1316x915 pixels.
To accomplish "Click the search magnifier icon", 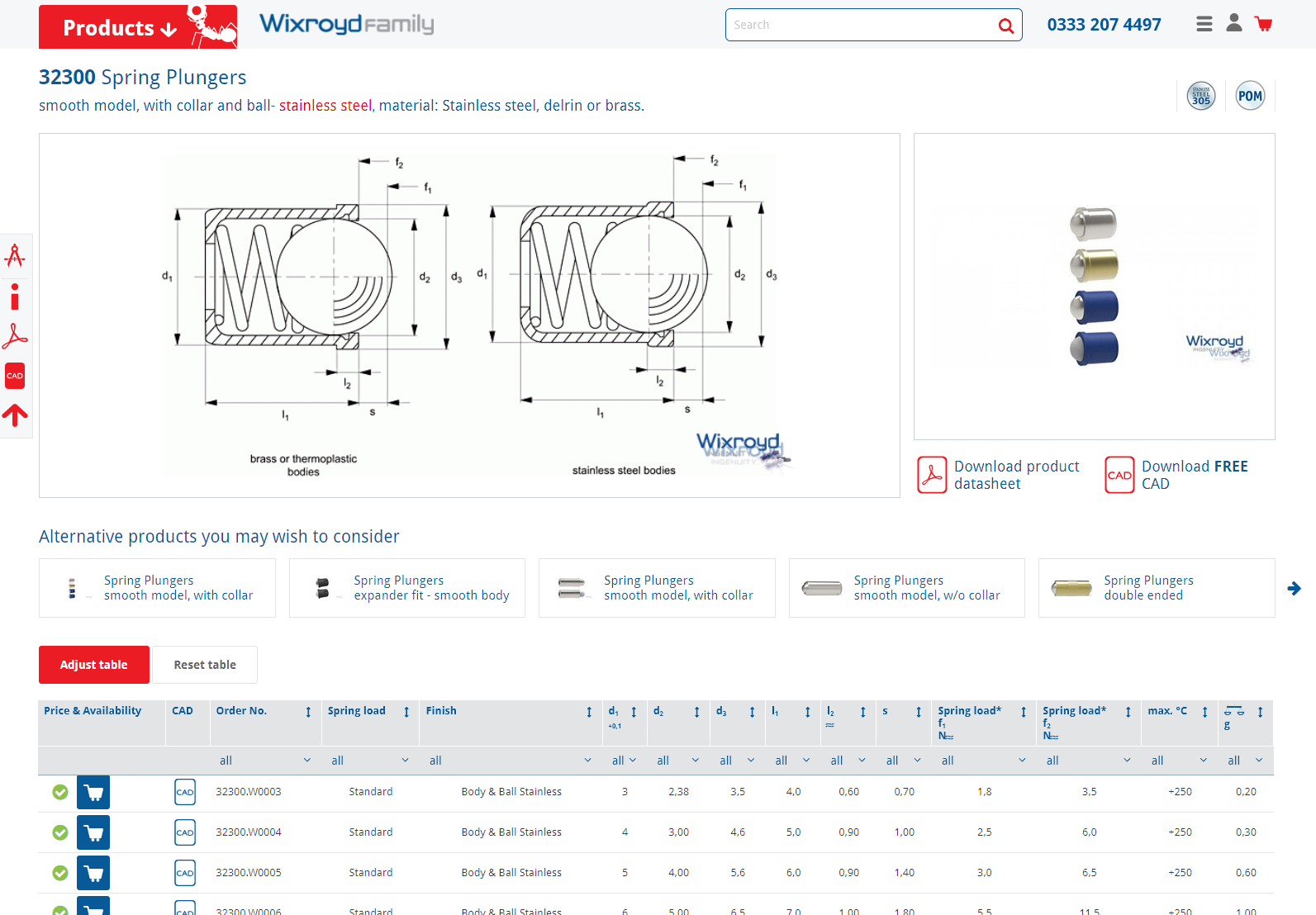I will (1005, 26).
